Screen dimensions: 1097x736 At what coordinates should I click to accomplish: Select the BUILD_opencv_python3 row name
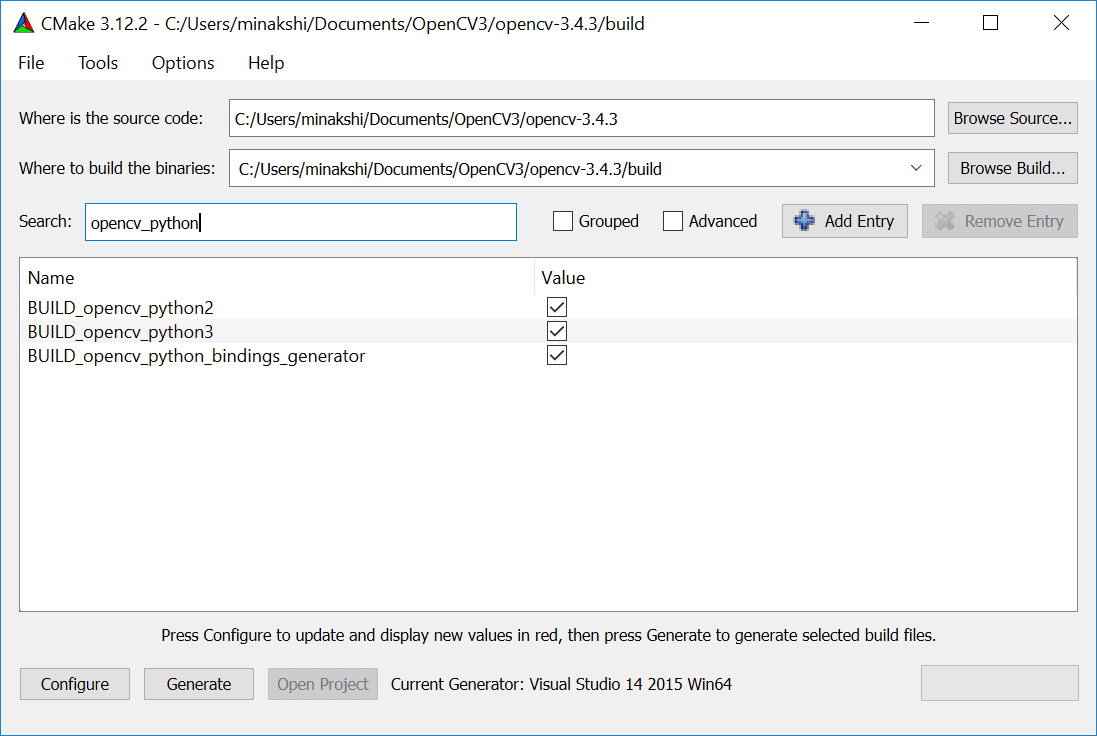click(x=120, y=332)
